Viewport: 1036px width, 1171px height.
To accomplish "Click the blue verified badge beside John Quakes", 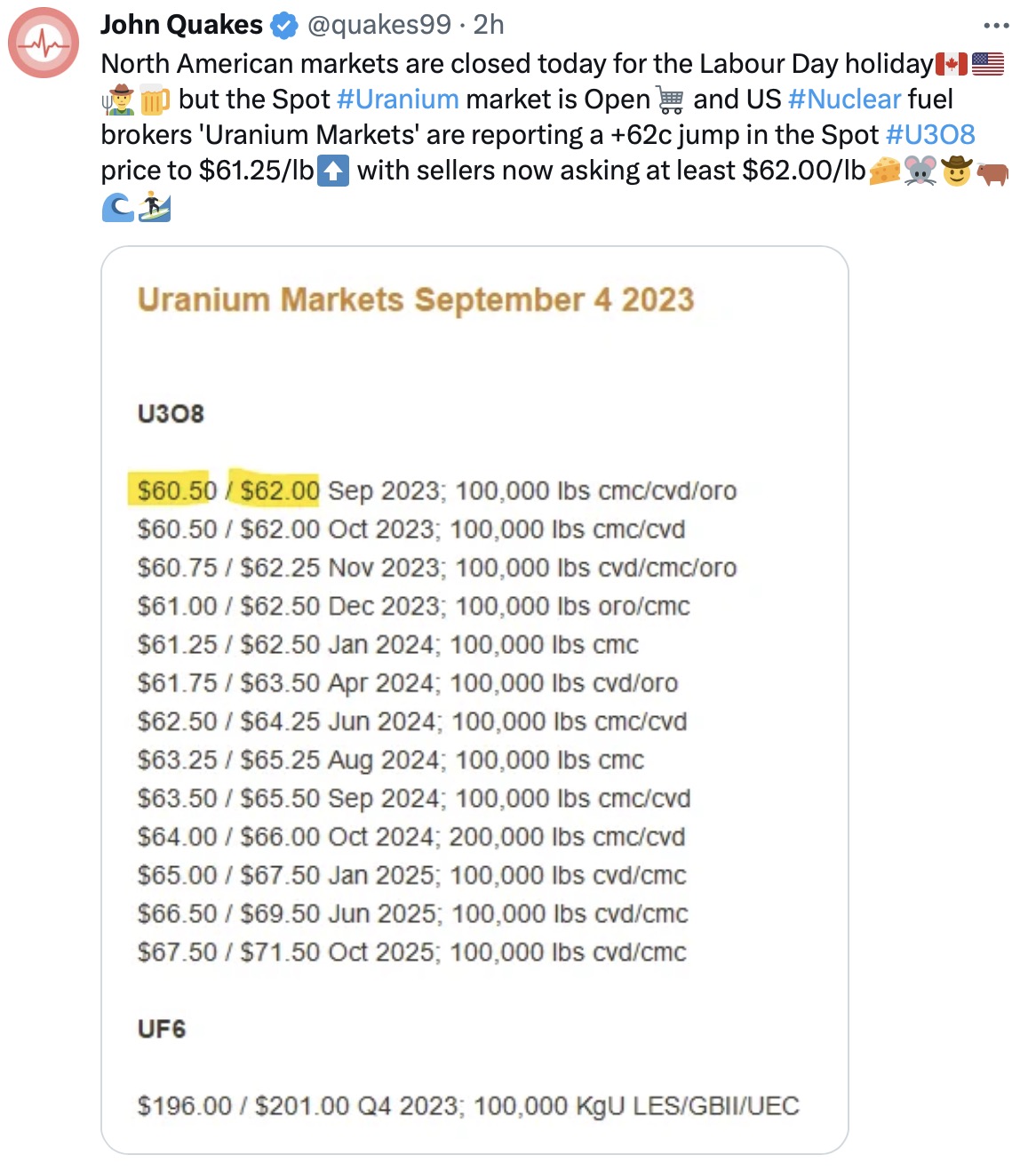I will [282, 26].
